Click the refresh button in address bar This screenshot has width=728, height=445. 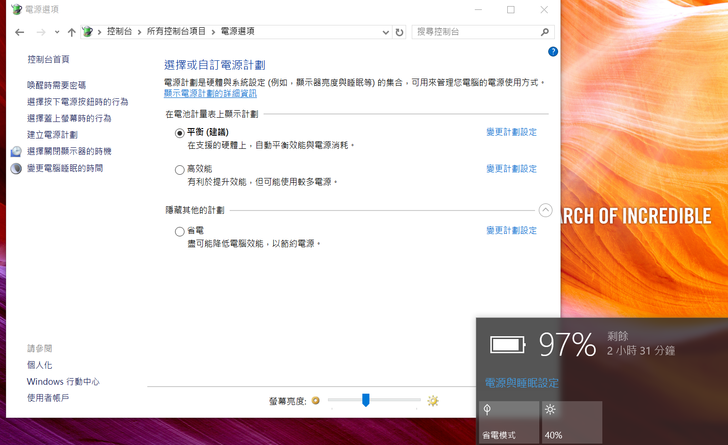pyautogui.click(x=399, y=32)
